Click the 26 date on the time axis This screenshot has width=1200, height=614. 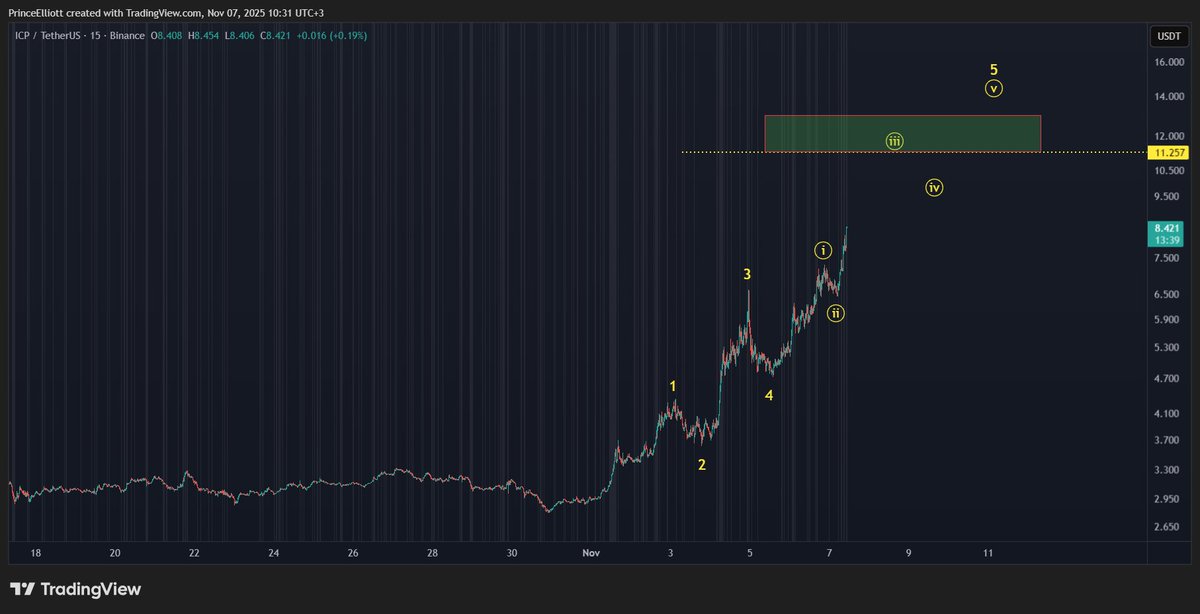pos(353,552)
